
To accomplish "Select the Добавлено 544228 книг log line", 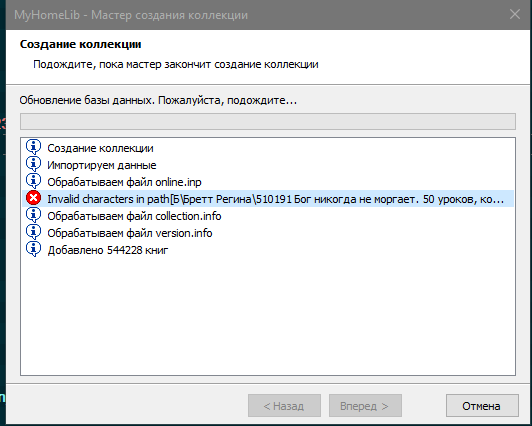I will pyautogui.click(x=108, y=250).
